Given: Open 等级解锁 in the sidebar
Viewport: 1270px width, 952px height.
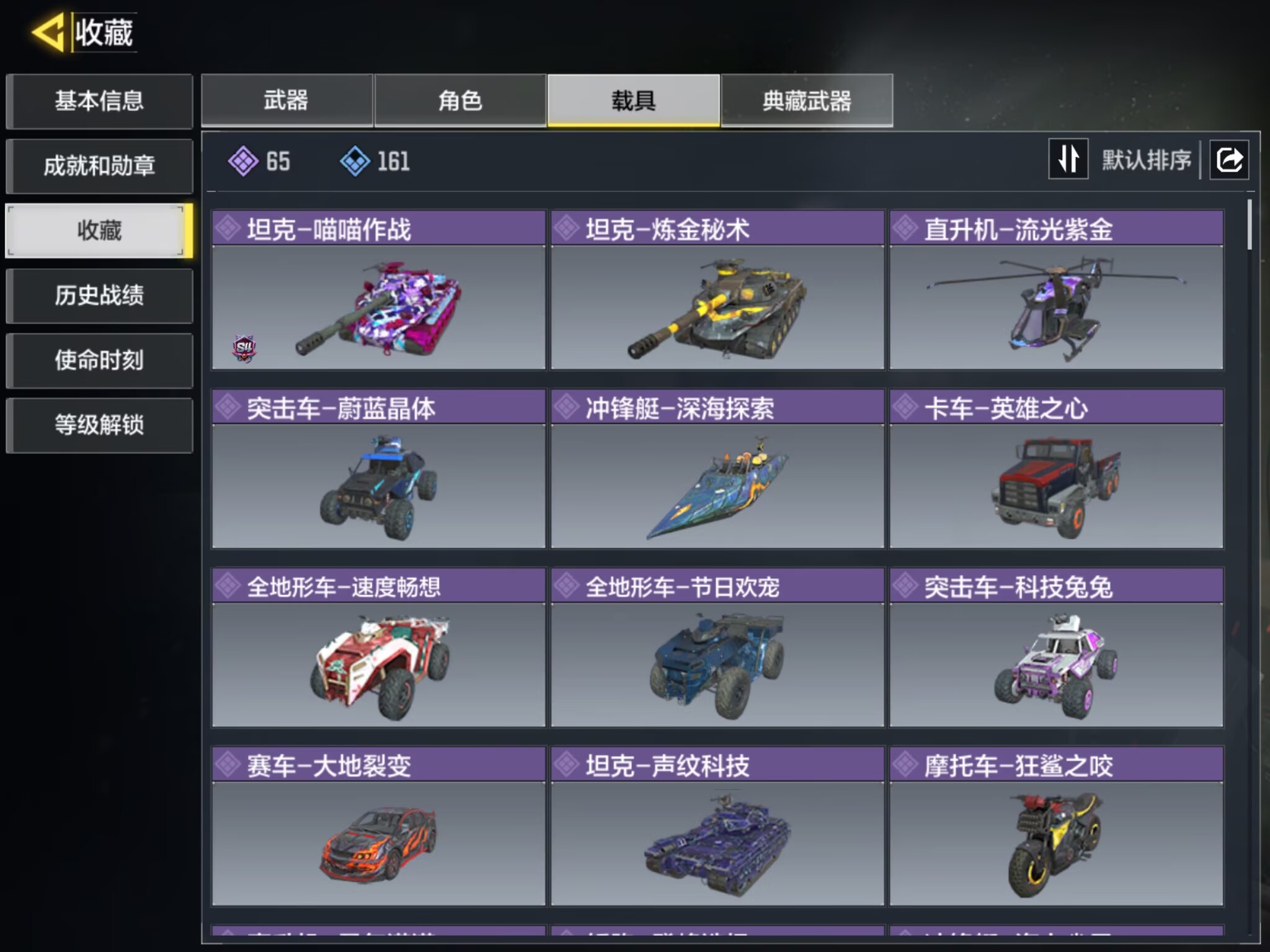Looking at the screenshot, I should 99,425.
